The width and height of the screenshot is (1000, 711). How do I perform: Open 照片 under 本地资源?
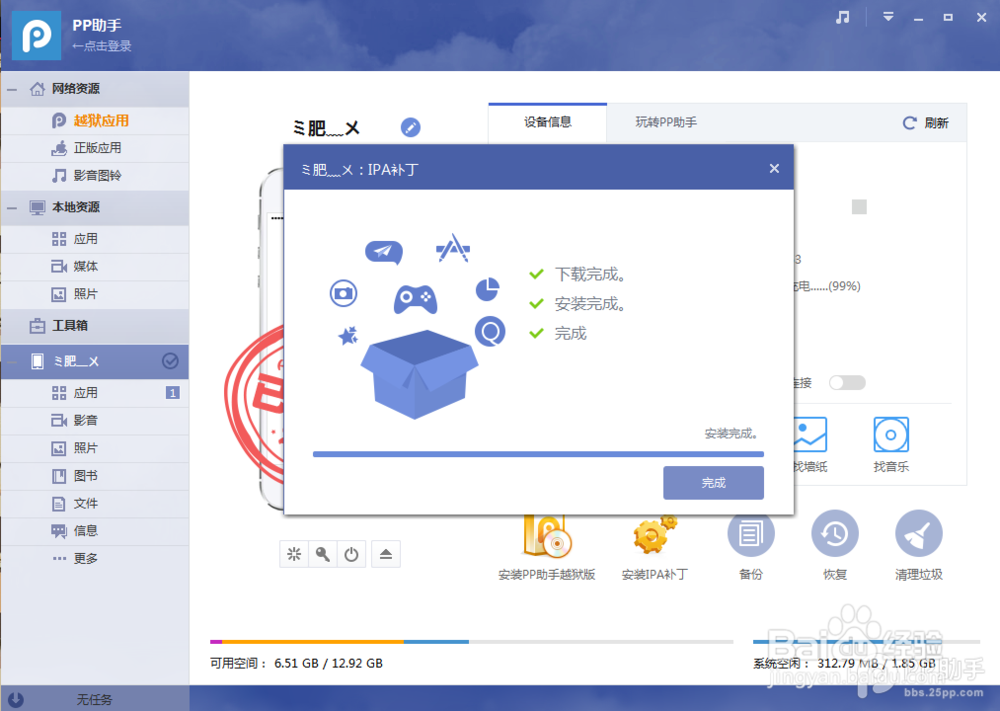click(94, 294)
